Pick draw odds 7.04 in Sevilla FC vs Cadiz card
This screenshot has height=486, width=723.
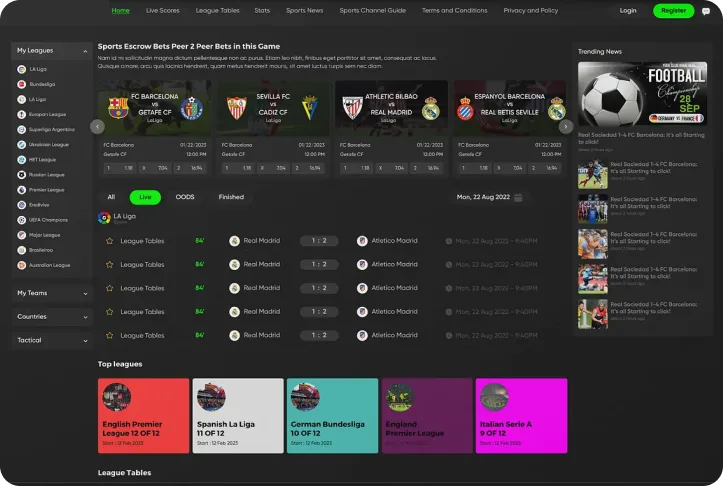click(273, 168)
